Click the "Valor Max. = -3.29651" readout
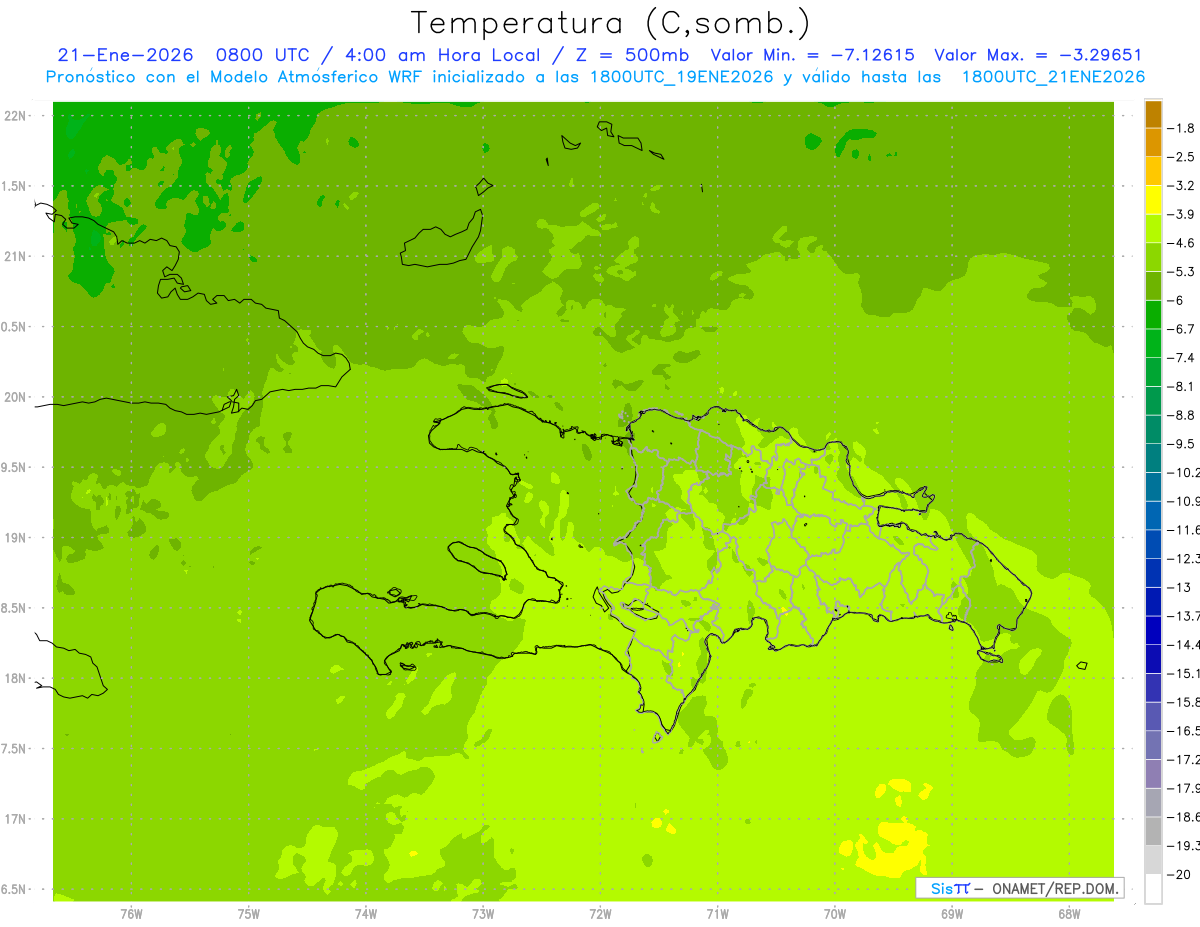Image resolution: width=1200 pixels, height=927 pixels. [1038, 56]
